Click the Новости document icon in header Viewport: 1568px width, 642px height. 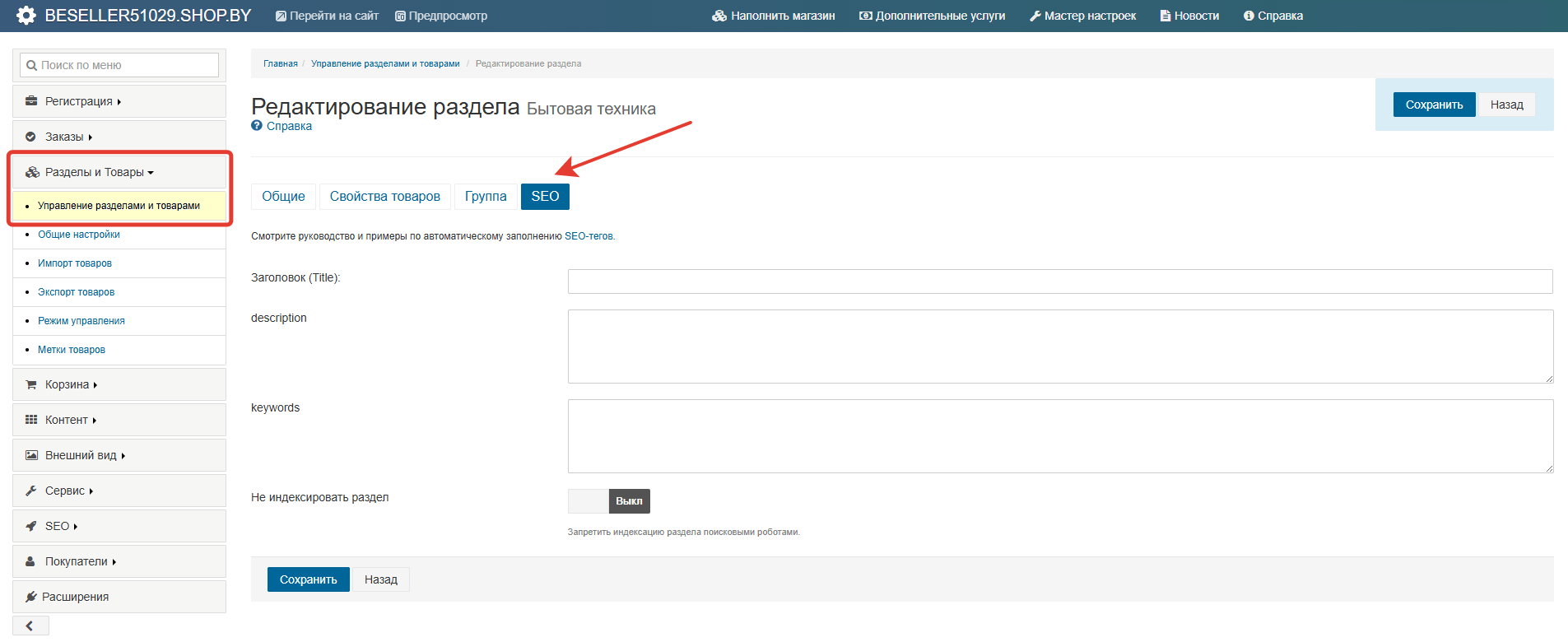tap(1165, 16)
